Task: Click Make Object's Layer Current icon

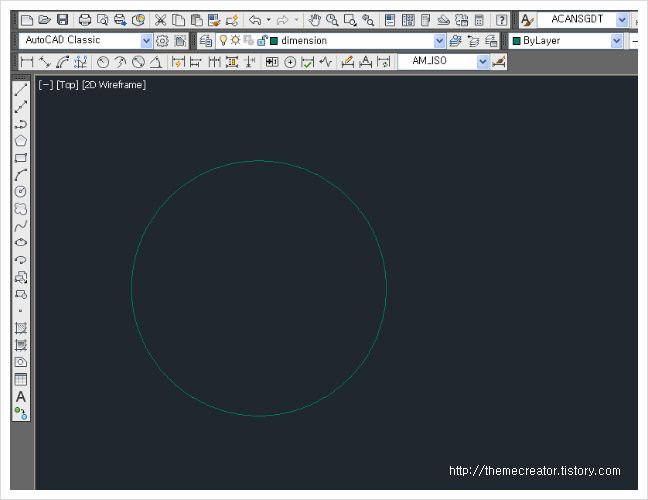Action: click(455, 40)
